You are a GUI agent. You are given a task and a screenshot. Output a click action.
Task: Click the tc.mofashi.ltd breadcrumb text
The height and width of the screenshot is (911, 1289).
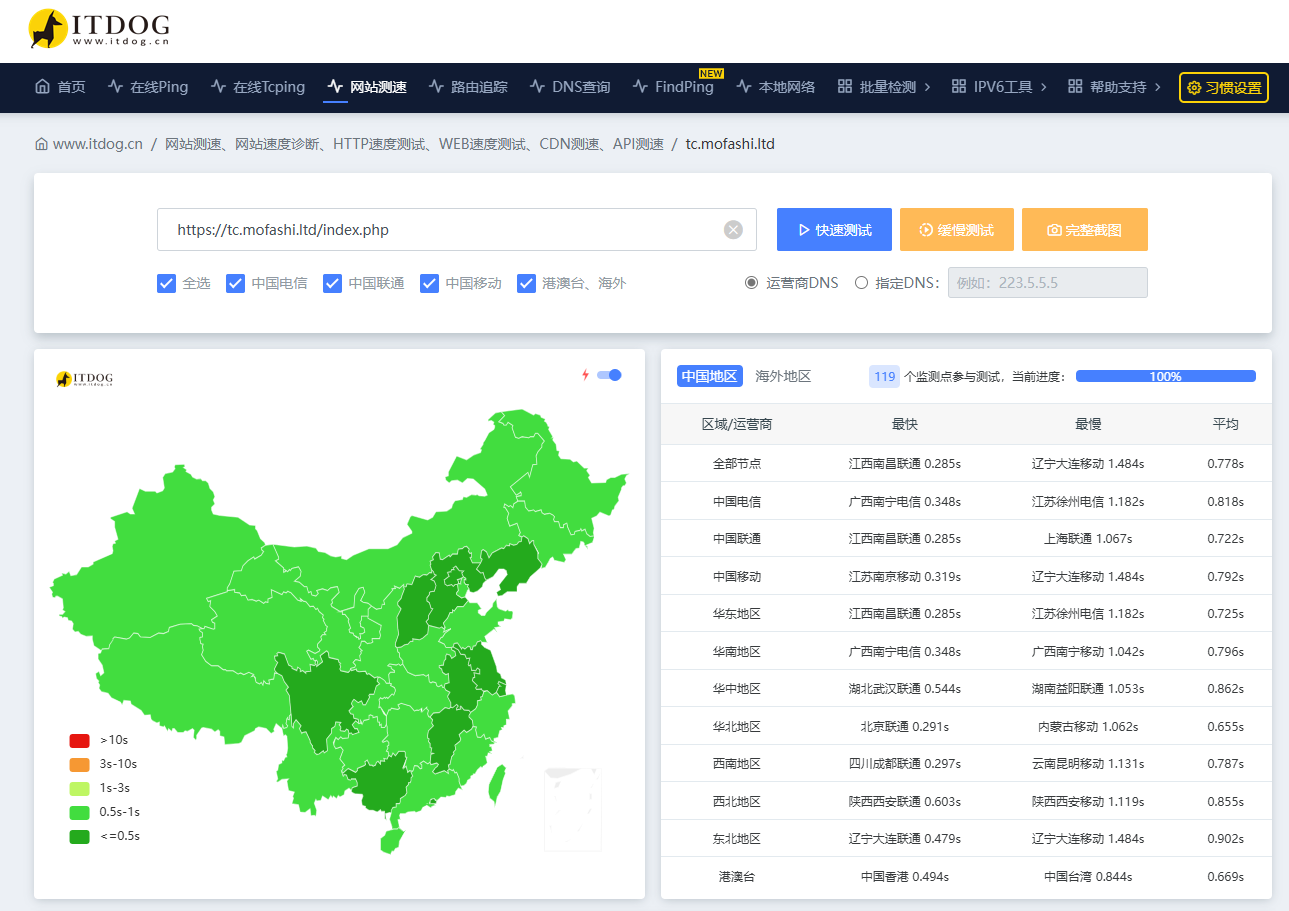pos(730,144)
